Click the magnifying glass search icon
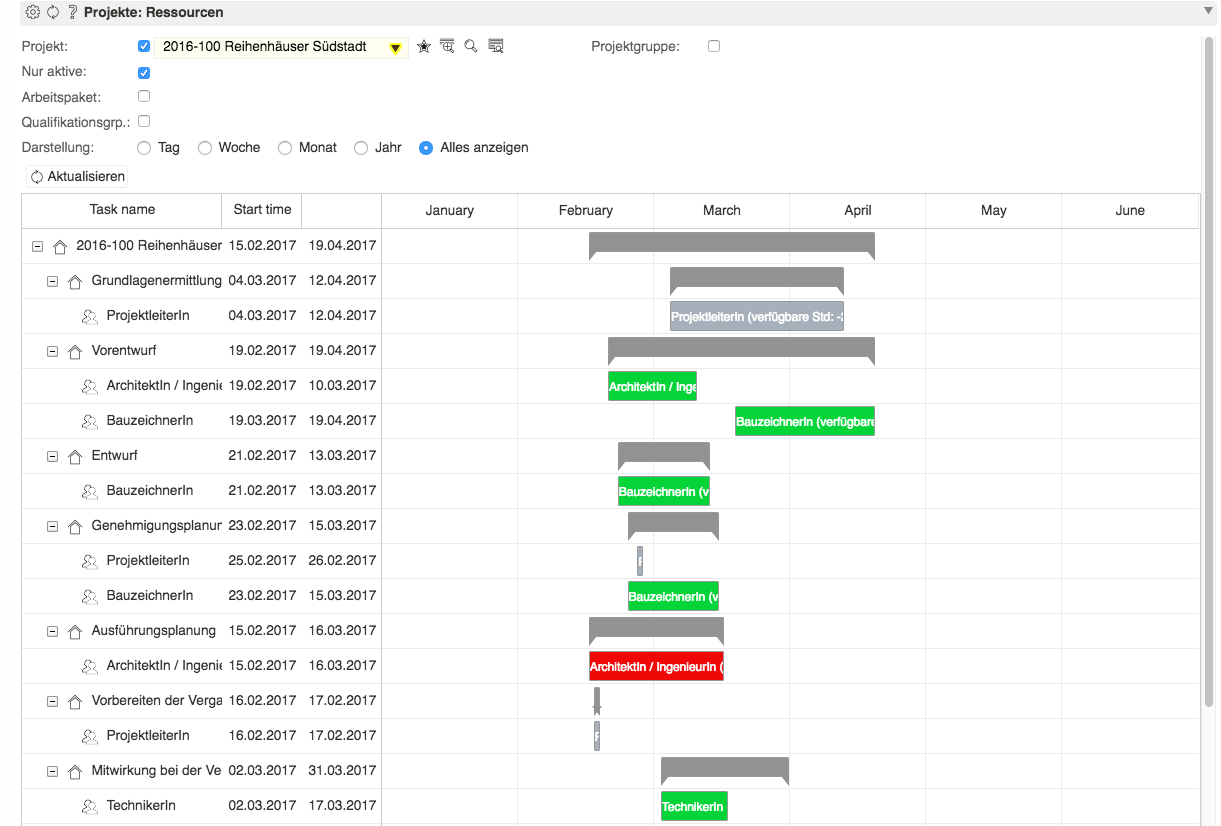1221x826 pixels. pos(471,47)
